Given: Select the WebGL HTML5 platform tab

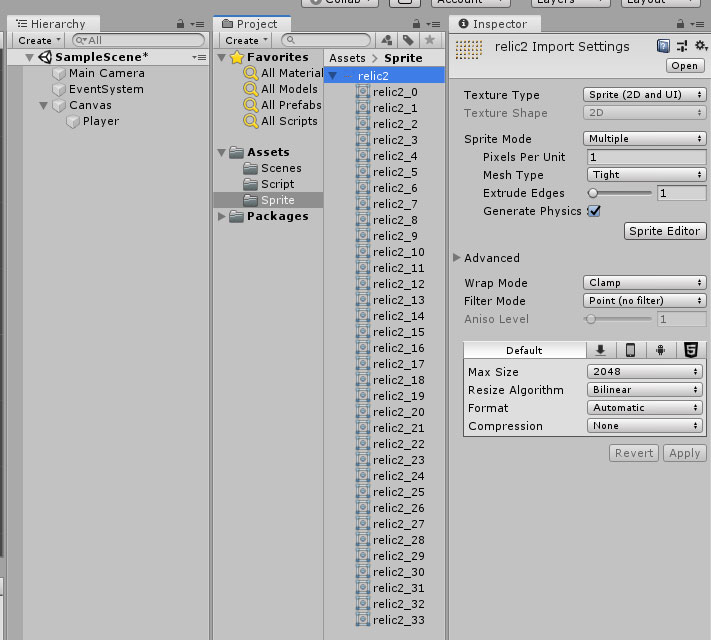Looking at the screenshot, I should coord(691,350).
